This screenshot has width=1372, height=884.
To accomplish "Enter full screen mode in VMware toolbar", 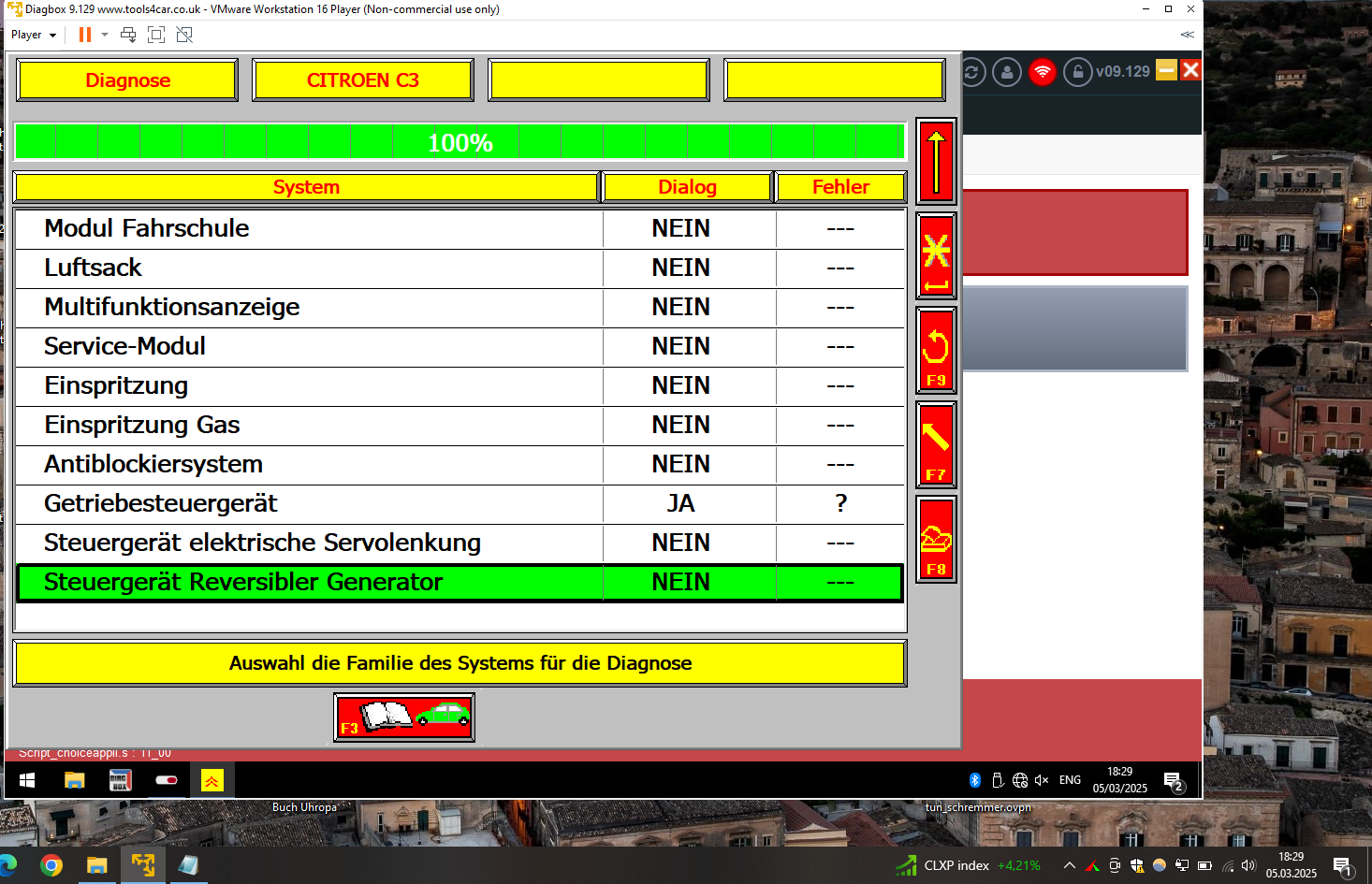I will click(156, 35).
